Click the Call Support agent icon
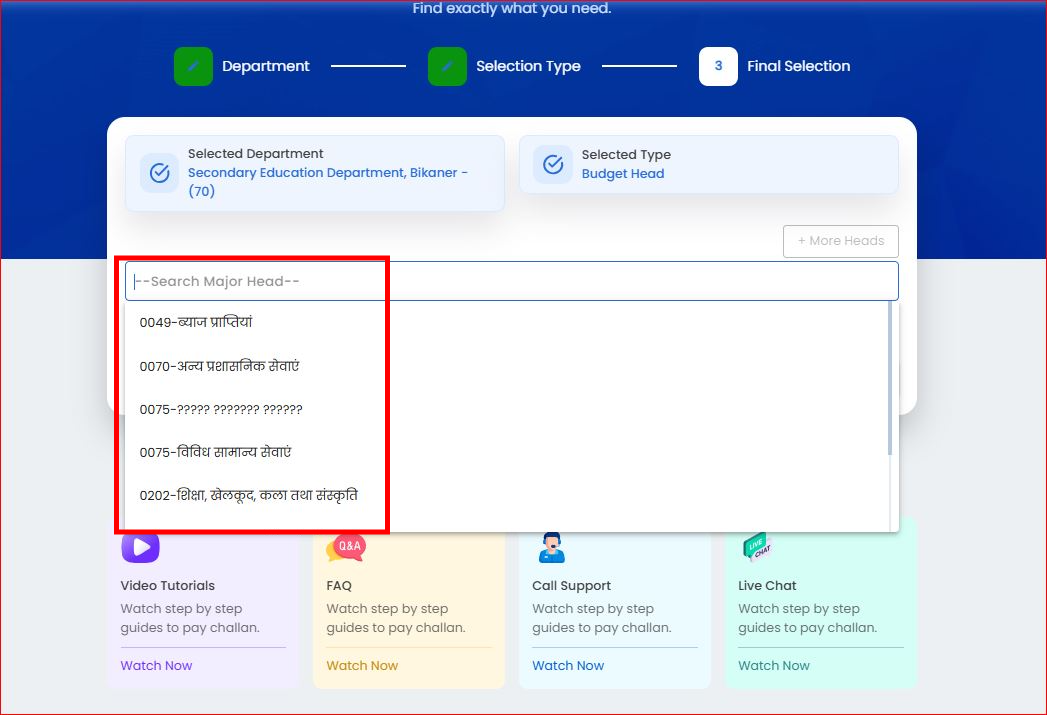Viewport: 1047px width, 715px height. point(552,547)
